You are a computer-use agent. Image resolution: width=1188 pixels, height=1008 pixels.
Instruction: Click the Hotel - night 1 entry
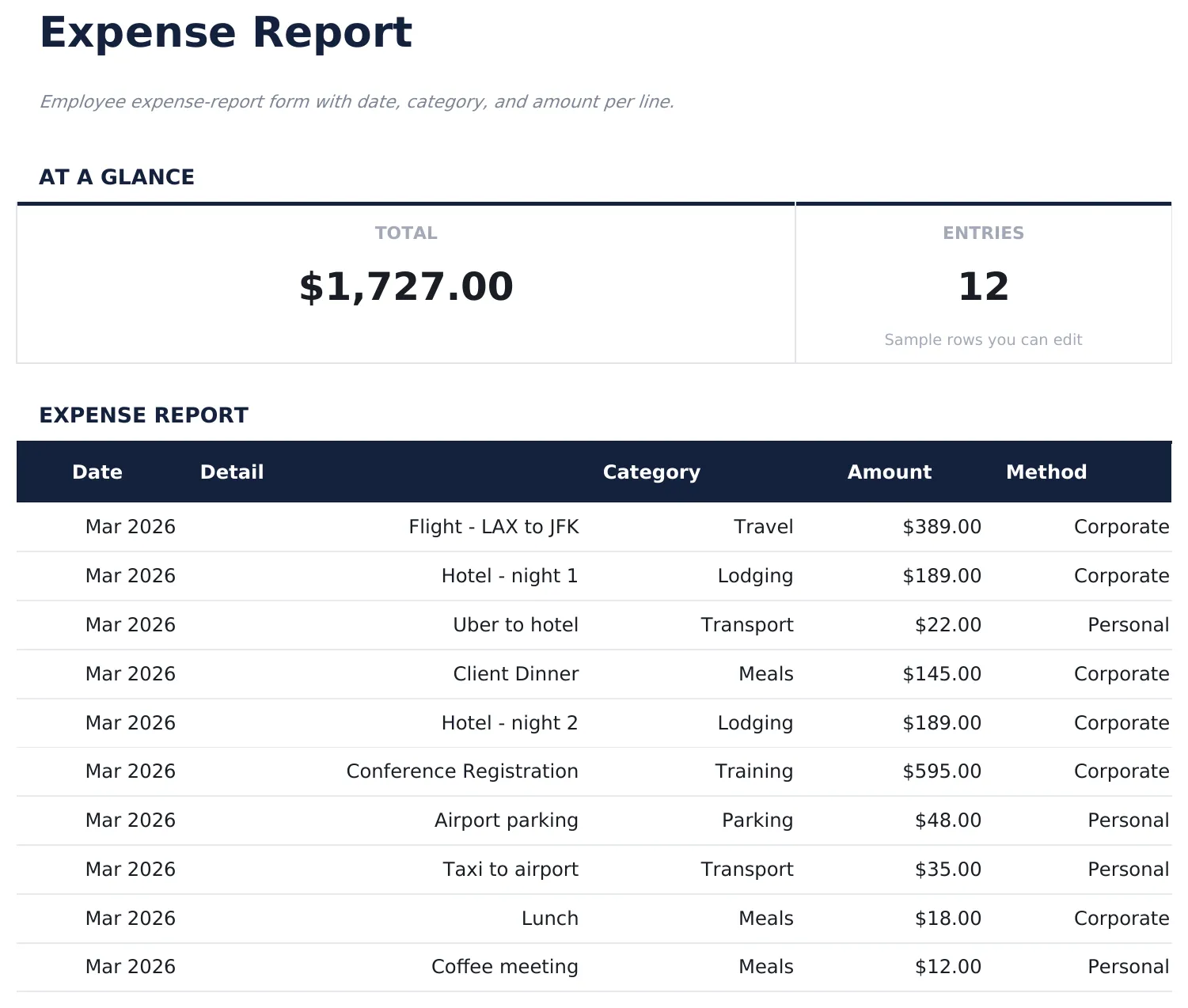tap(510, 575)
